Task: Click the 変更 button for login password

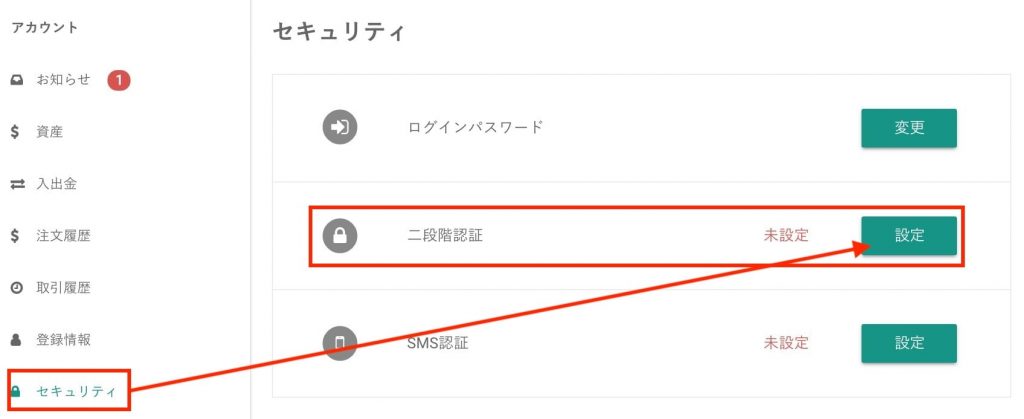Action: 909,128
